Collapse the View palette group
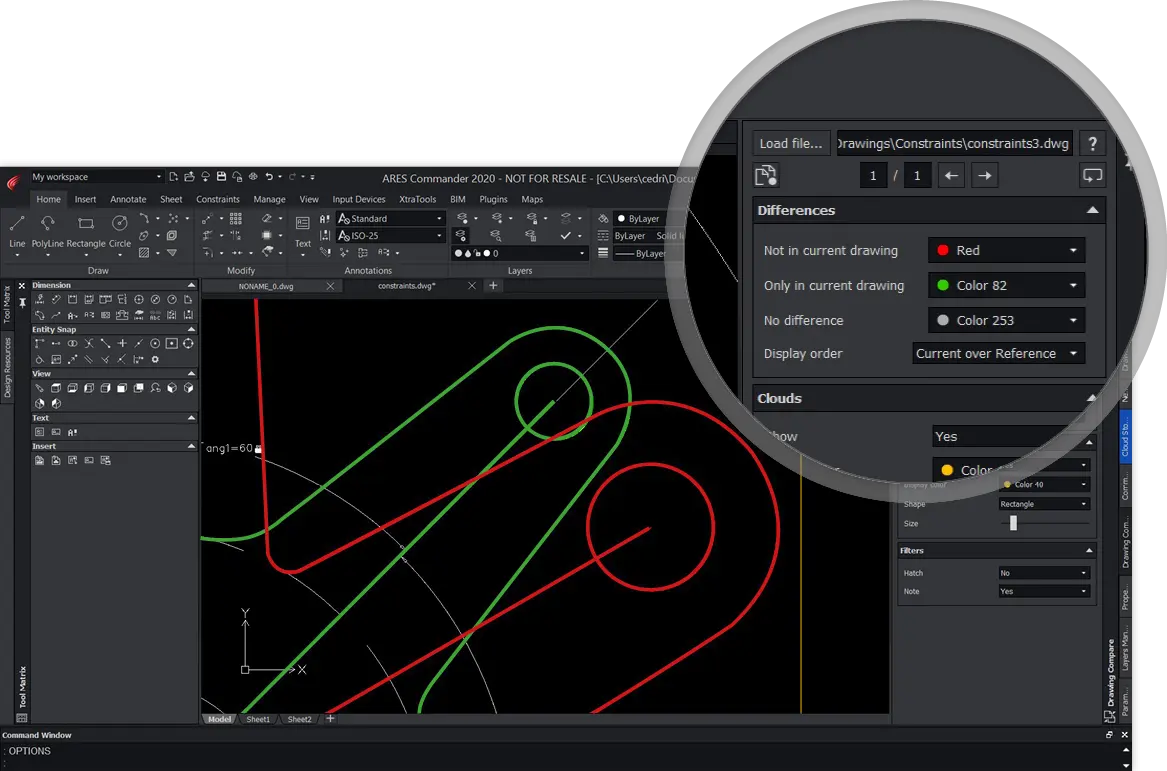This screenshot has height=771, width=1167. point(191,374)
